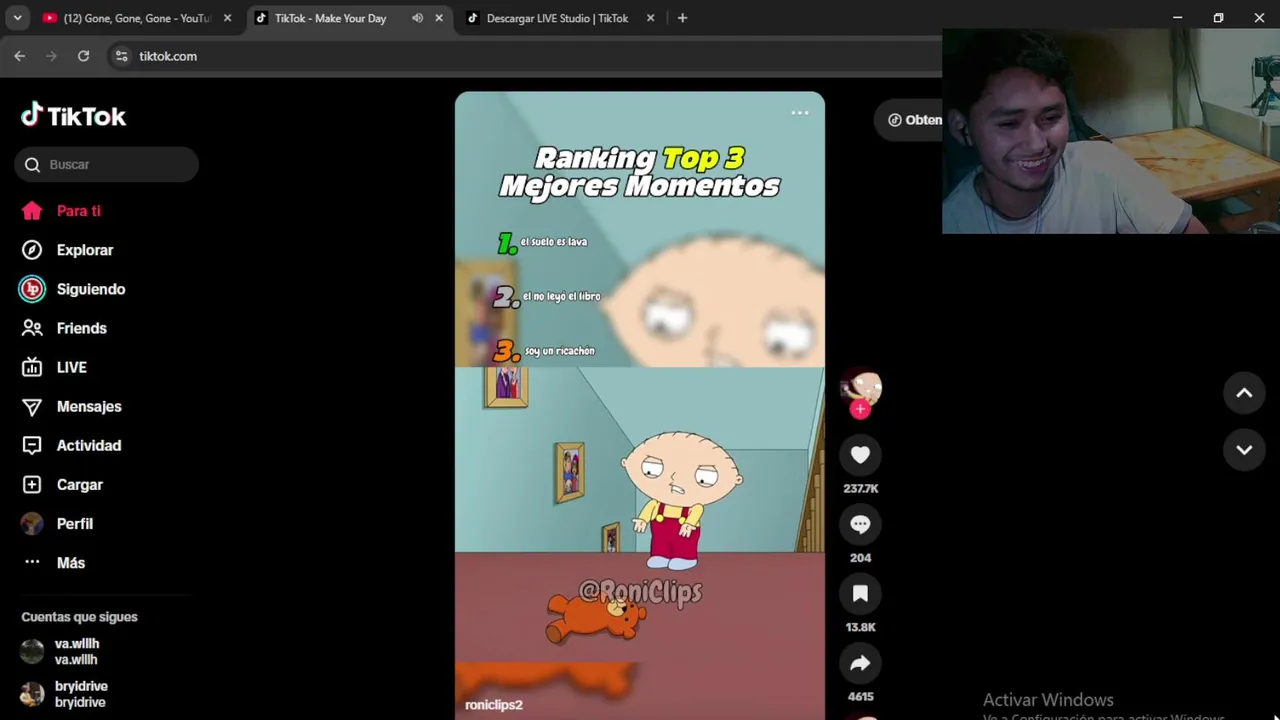Screen dimensions: 1280x720
Task: Click the Mensajes paper plane icon
Action: (32, 406)
